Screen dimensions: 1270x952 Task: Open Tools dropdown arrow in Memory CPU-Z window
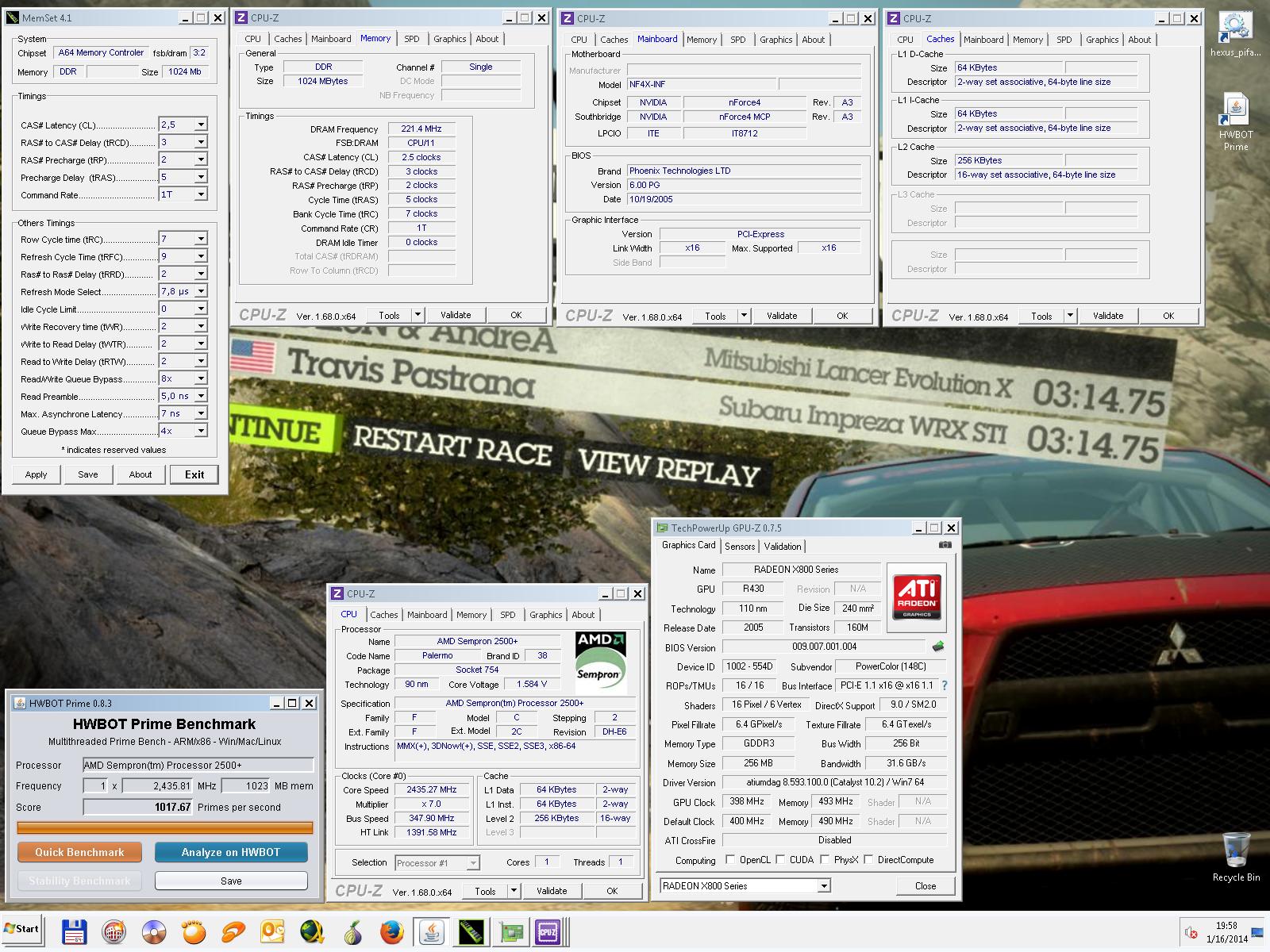click(x=418, y=315)
